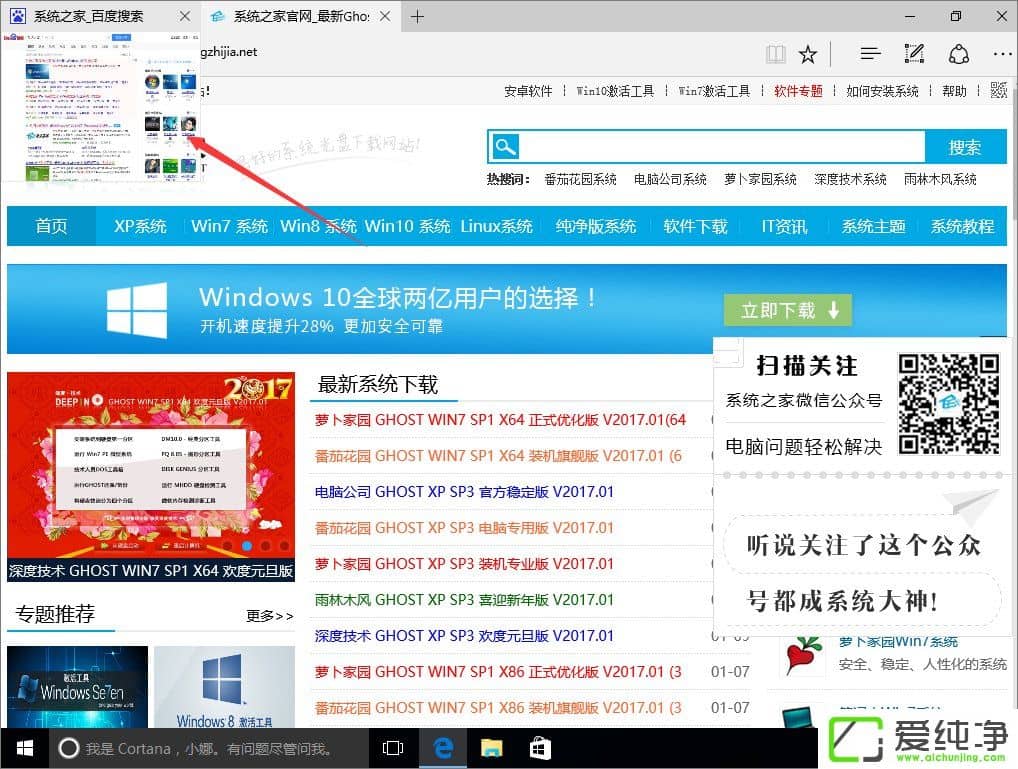
Task: Open the Make a Web Note tool
Action: click(913, 54)
